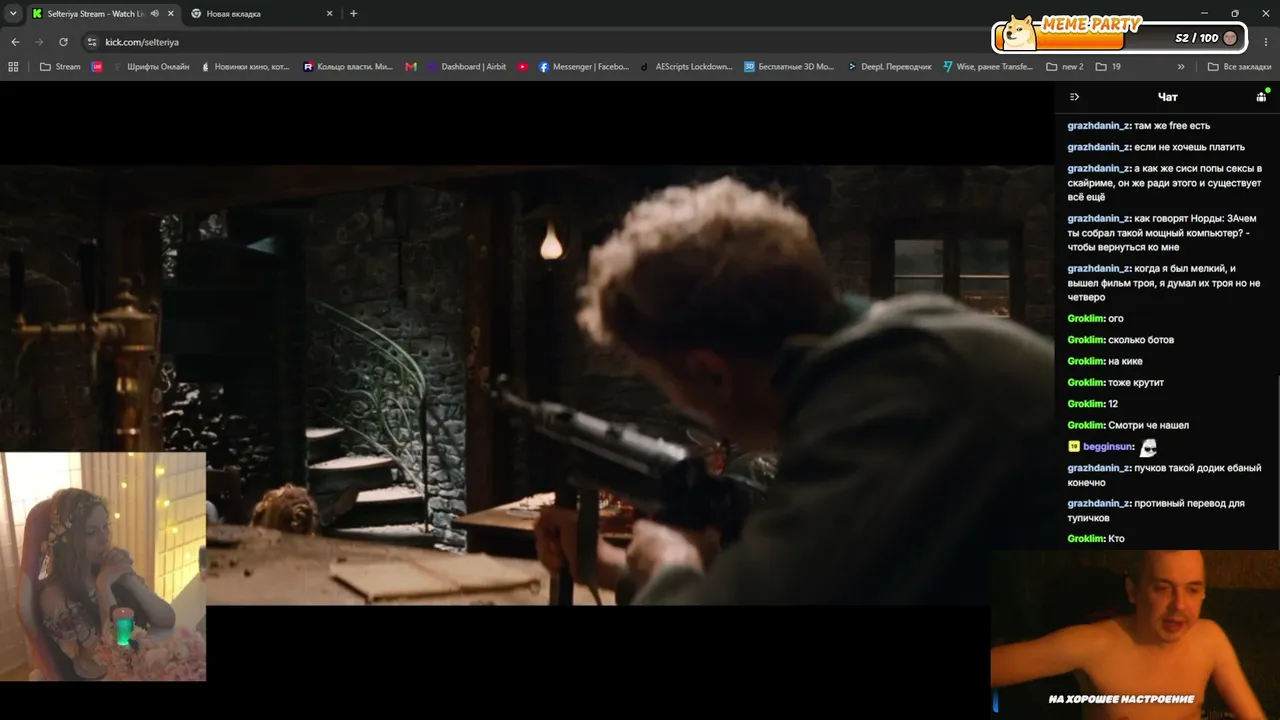Click the Groklim message 'Кто'

tap(1116, 539)
